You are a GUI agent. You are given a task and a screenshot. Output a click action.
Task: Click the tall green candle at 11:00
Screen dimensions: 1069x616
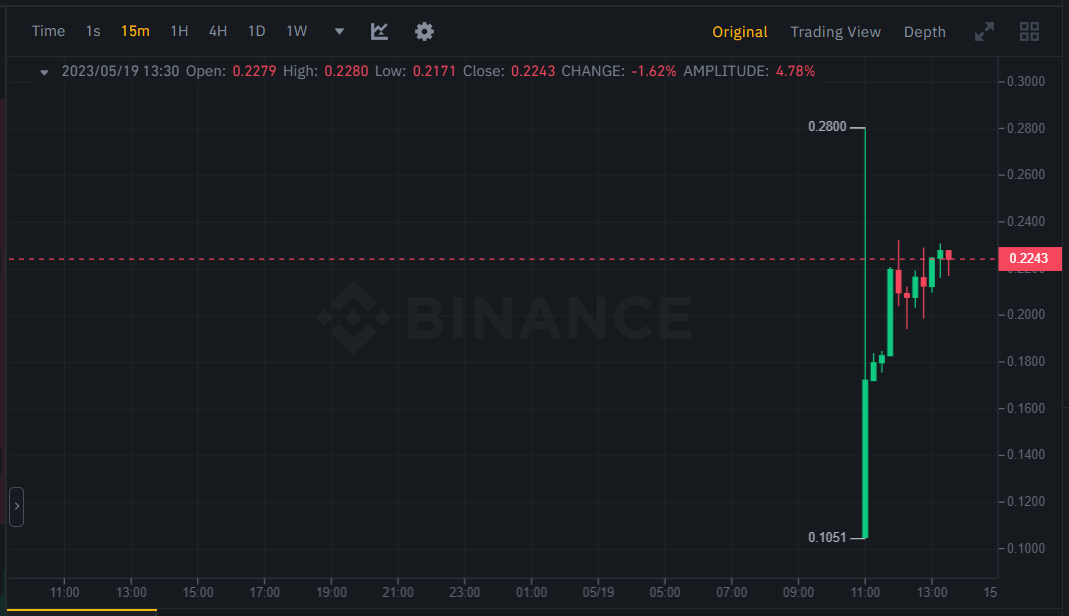click(865, 459)
